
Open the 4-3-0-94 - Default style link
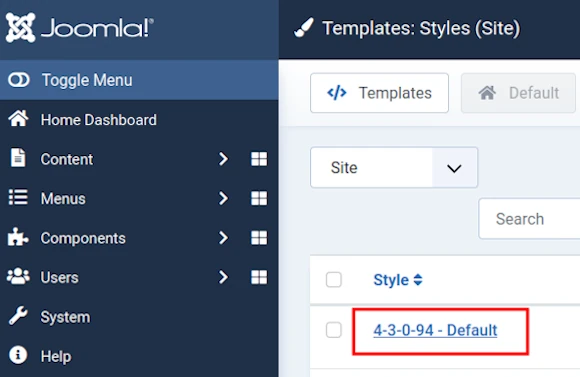coord(435,330)
